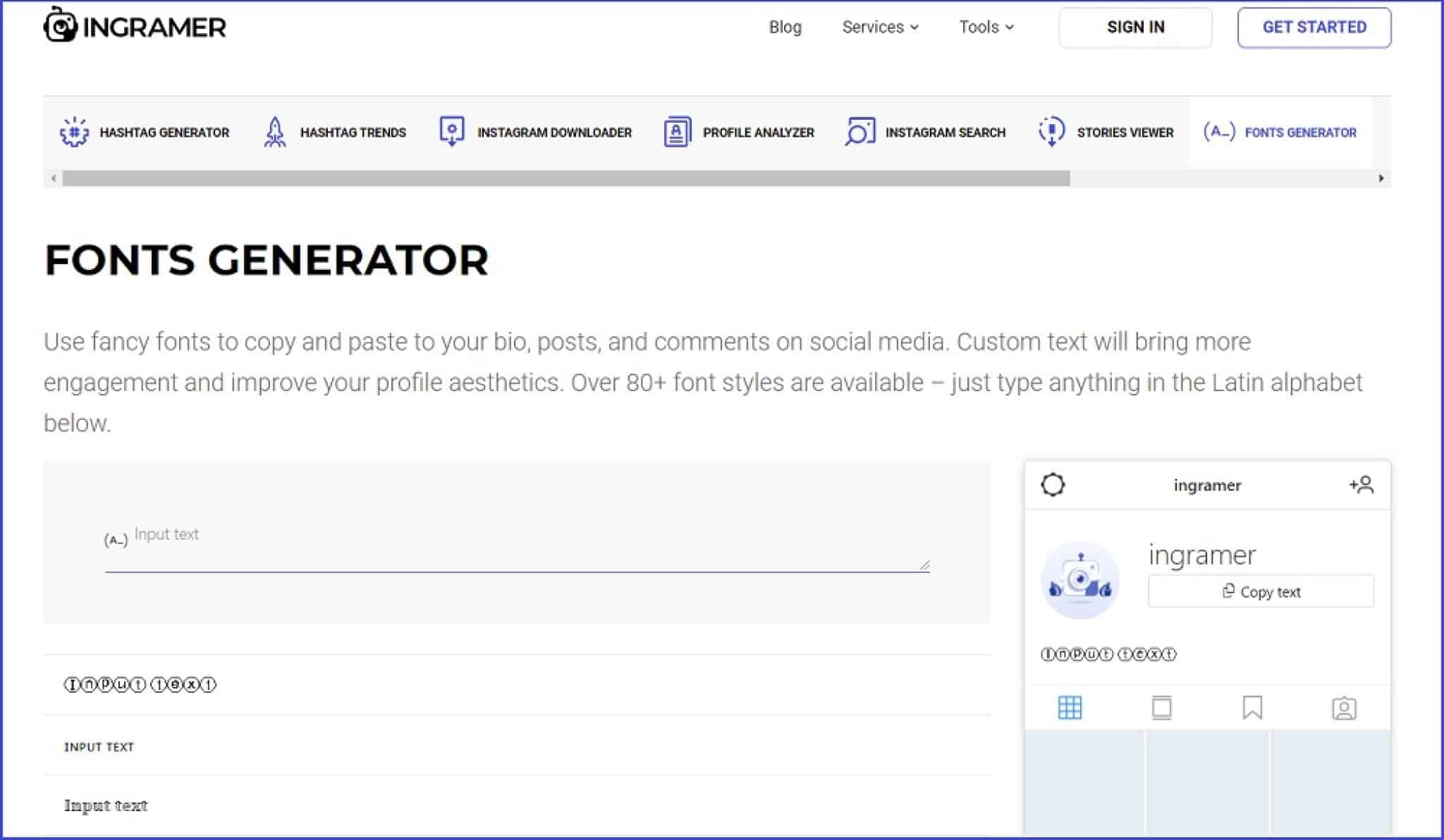Click the ingramer profile avatar

point(1080,580)
